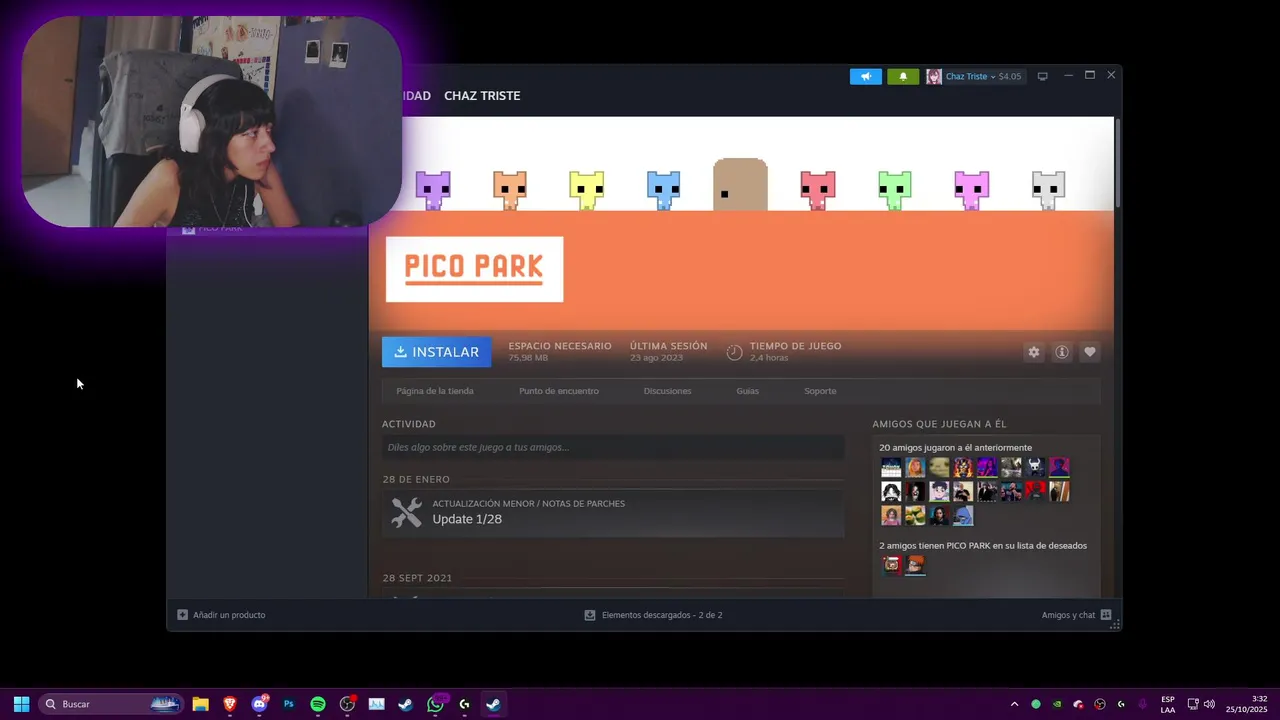Image resolution: width=1280 pixels, height=720 pixels.
Task: Open Spotify from the taskbar
Action: pos(318,704)
